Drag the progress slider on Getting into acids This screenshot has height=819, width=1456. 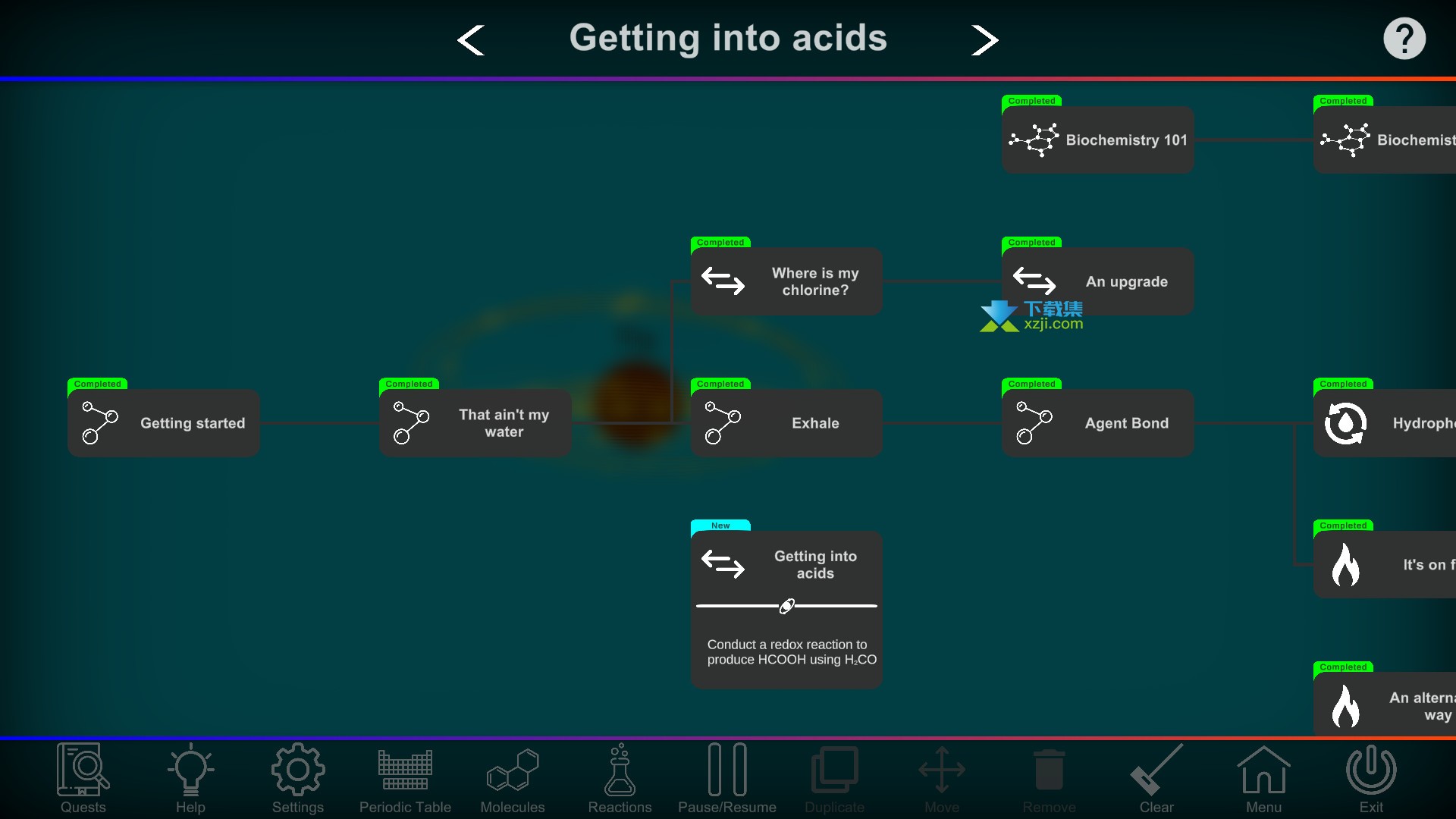point(787,606)
